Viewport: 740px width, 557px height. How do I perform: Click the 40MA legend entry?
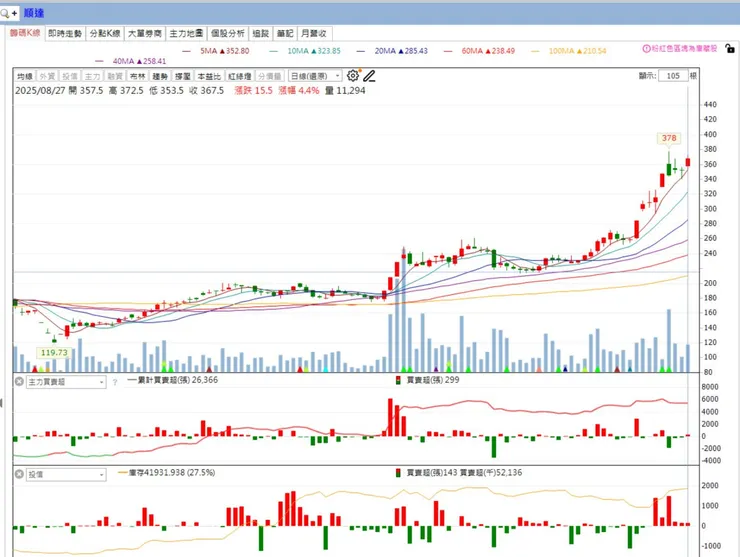(131, 61)
